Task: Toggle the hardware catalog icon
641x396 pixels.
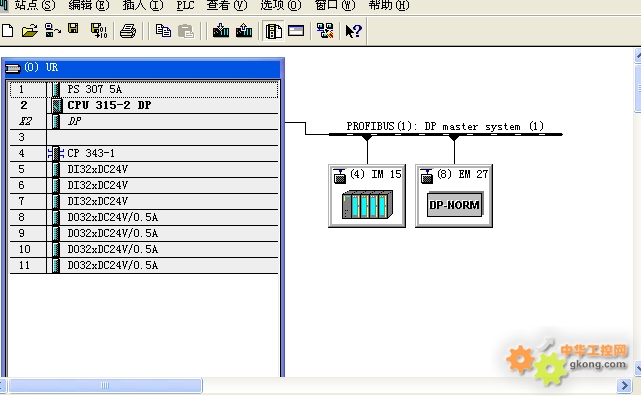Action: (x=273, y=31)
